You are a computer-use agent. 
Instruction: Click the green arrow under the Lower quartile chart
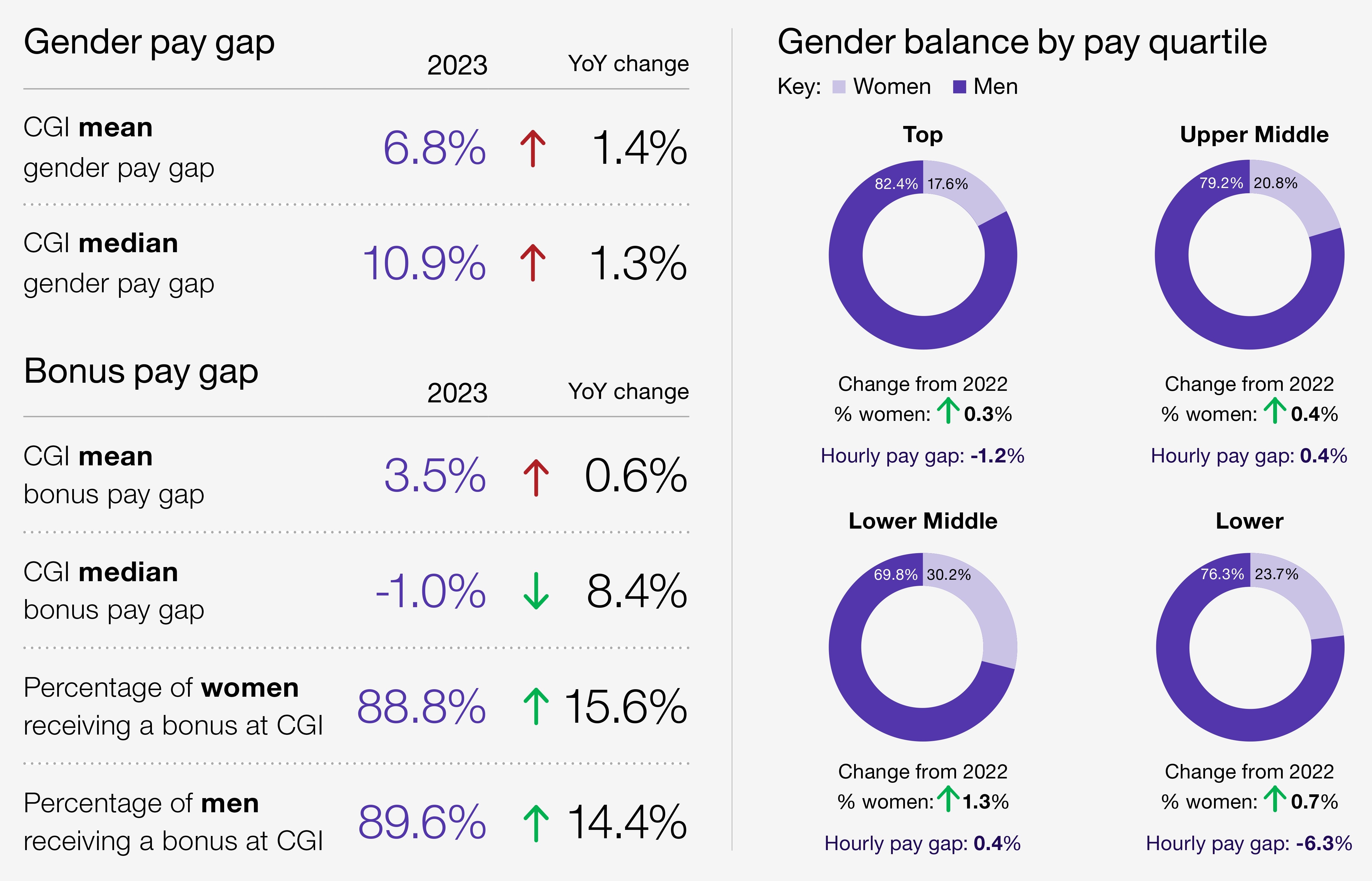coord(1275,799)
